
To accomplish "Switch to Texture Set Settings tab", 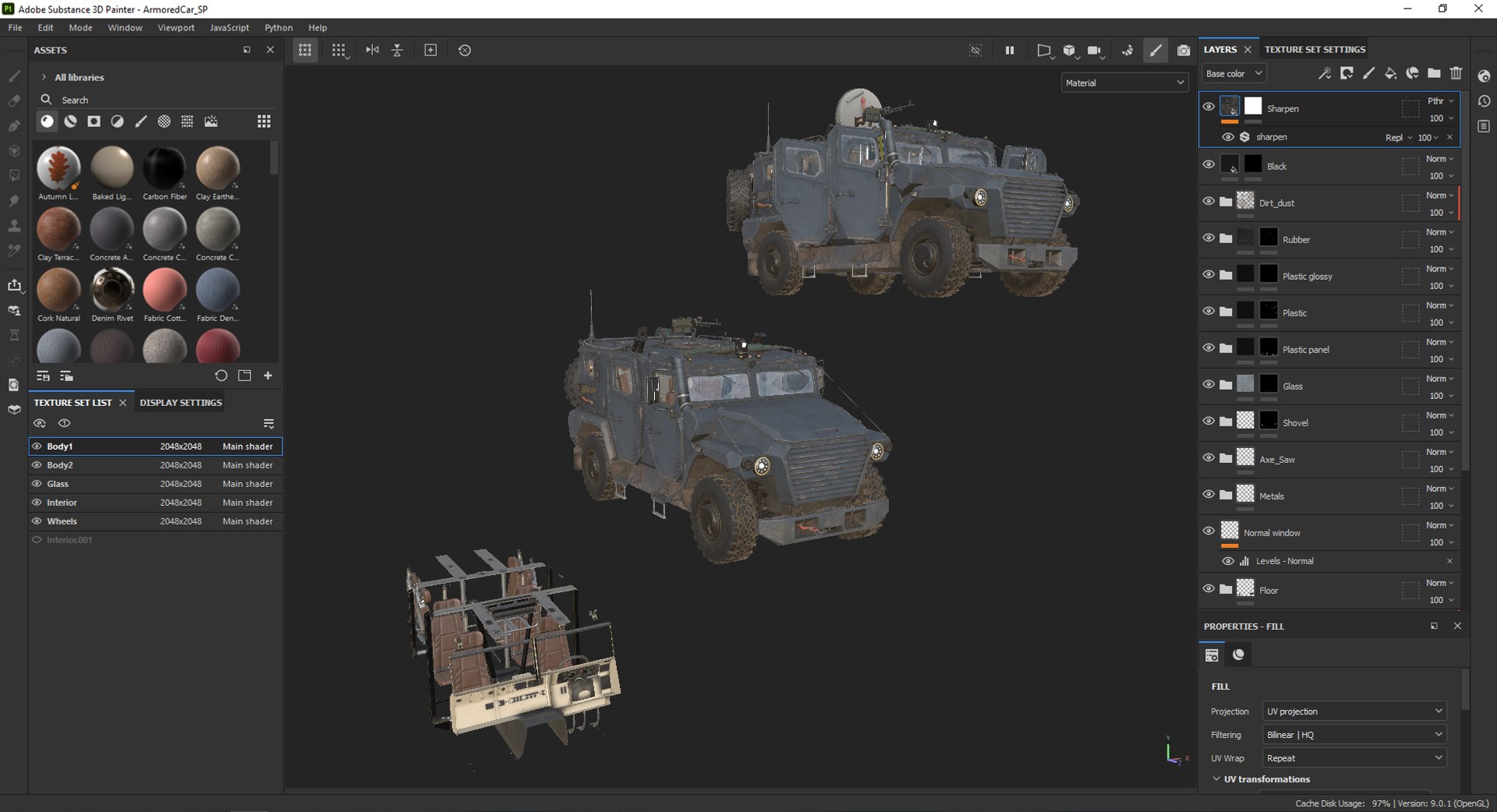I will pos(1315,49).
